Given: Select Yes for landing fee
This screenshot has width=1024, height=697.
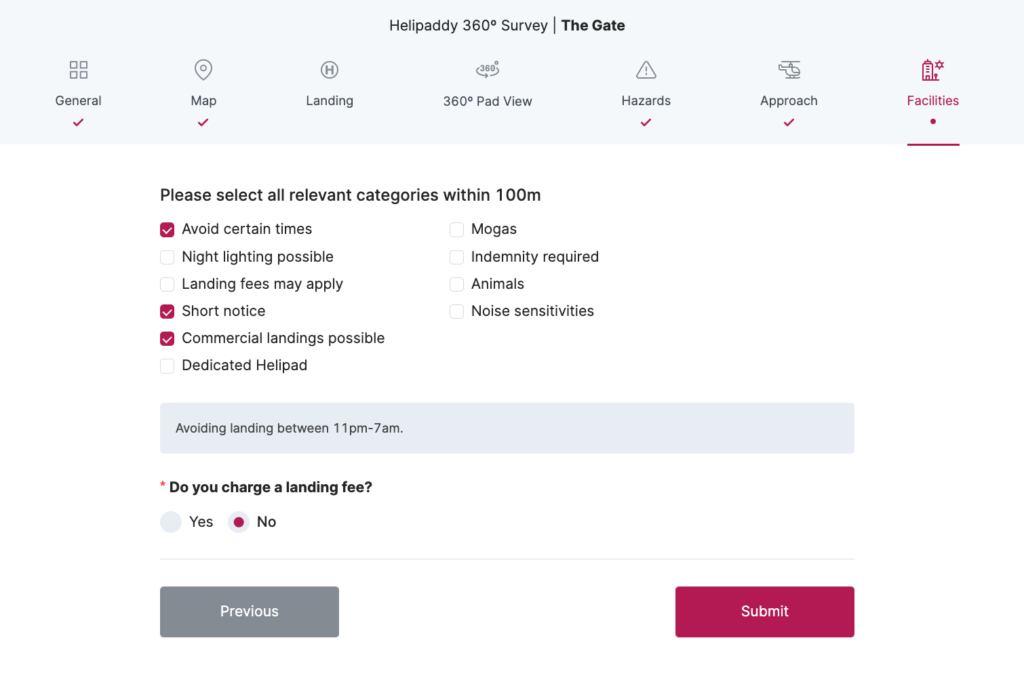Looking at the screenshot, I should [171, 522].
